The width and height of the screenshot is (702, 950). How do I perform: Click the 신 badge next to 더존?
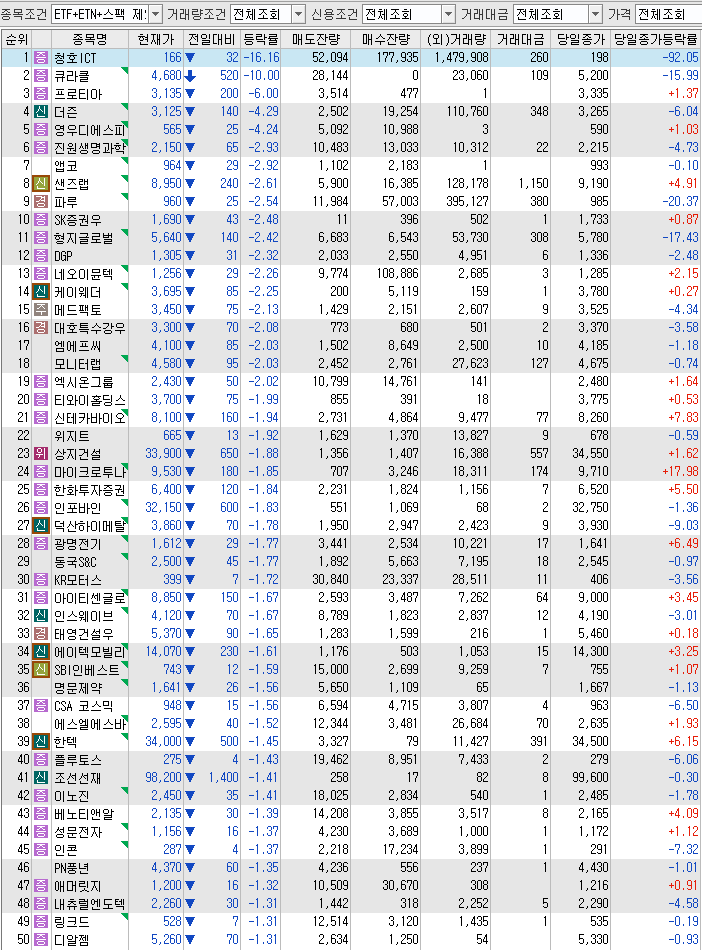(41, 112)
